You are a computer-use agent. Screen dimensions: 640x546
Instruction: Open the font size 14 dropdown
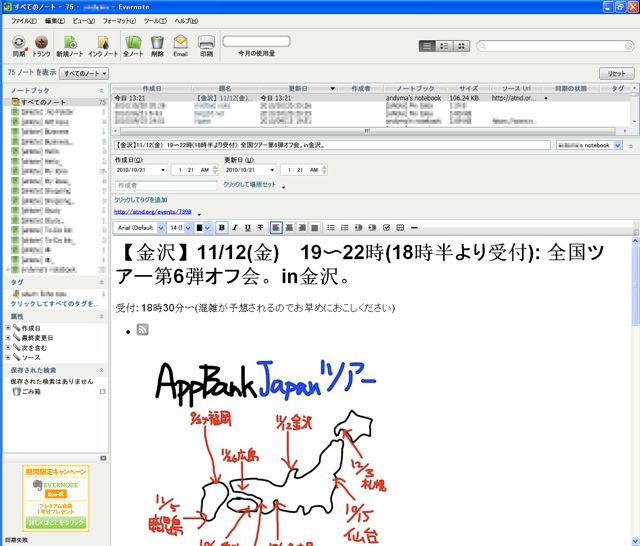(188, 228)
